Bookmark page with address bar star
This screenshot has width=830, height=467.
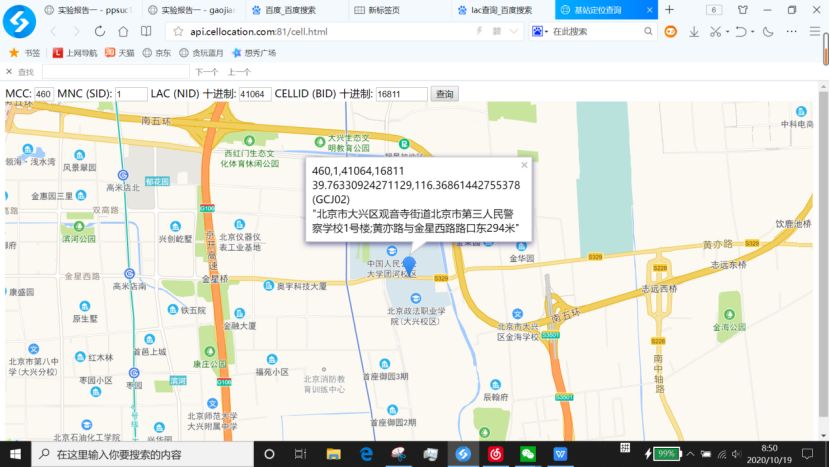tap(178, 32)
